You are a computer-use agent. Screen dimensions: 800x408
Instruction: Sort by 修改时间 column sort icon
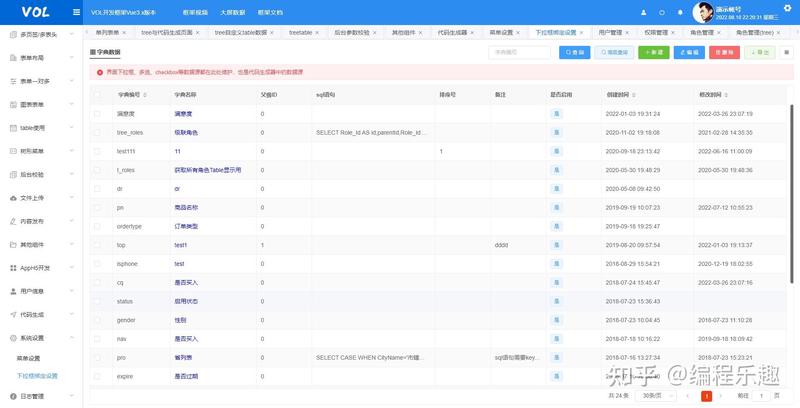pyautogui.click(x=726, y=95)
